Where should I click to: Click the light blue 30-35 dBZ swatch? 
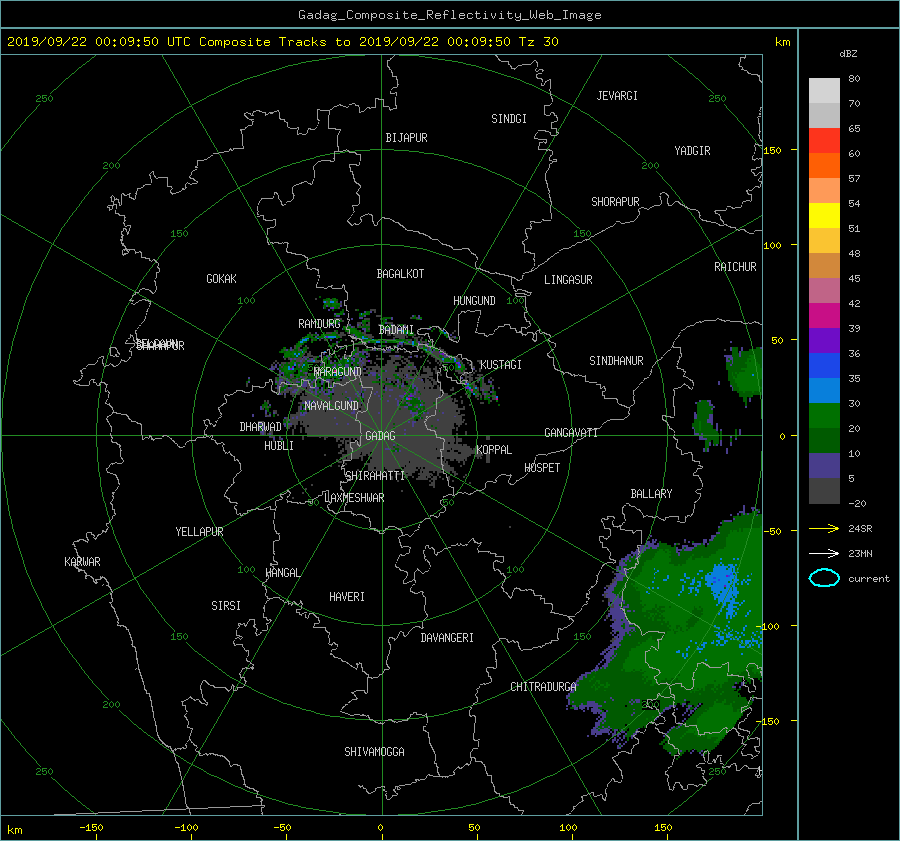tap(824, 391)
